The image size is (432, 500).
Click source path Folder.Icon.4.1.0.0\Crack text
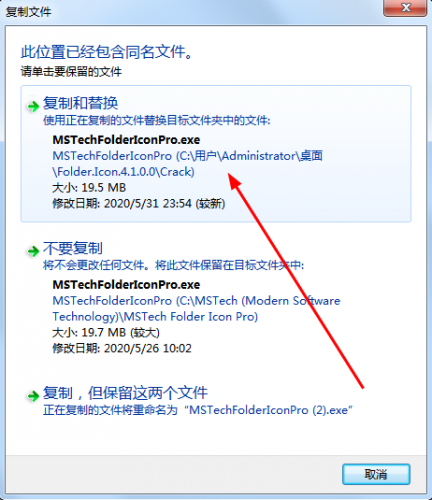pos(124,172)
